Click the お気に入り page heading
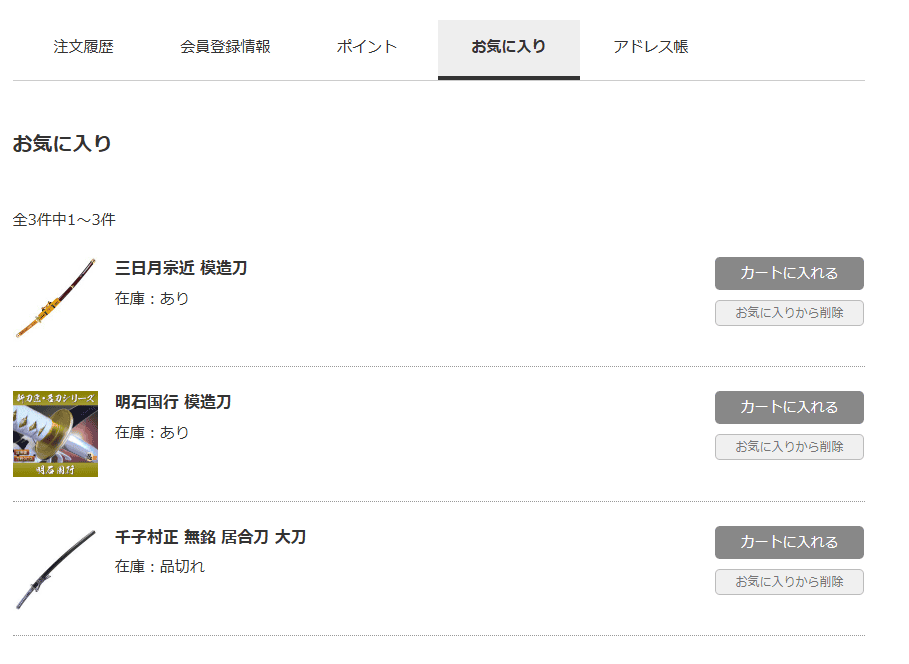This screenshot has width=909, height=664. click(x=62, y=143)
